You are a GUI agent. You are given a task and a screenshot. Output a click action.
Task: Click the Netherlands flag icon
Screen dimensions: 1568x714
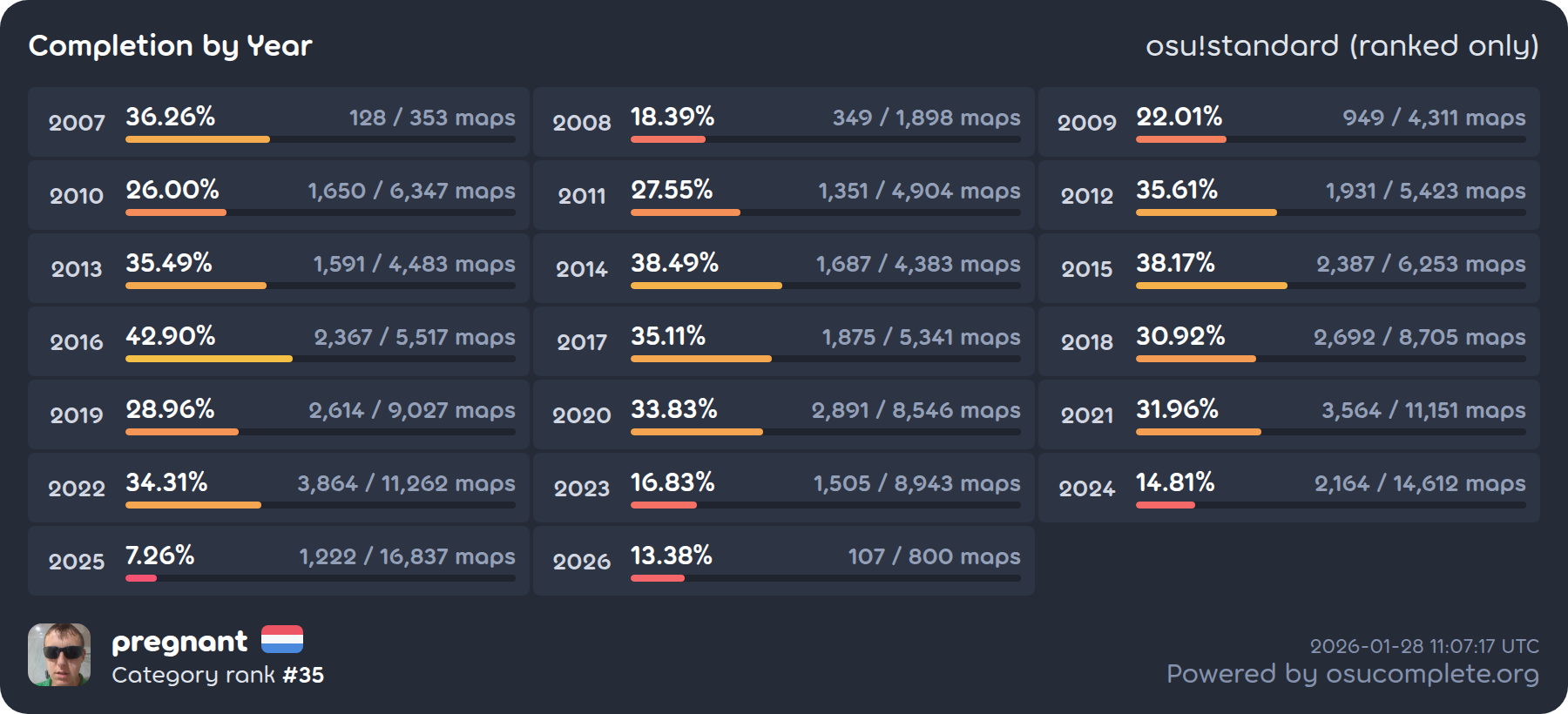coord(282,640)
